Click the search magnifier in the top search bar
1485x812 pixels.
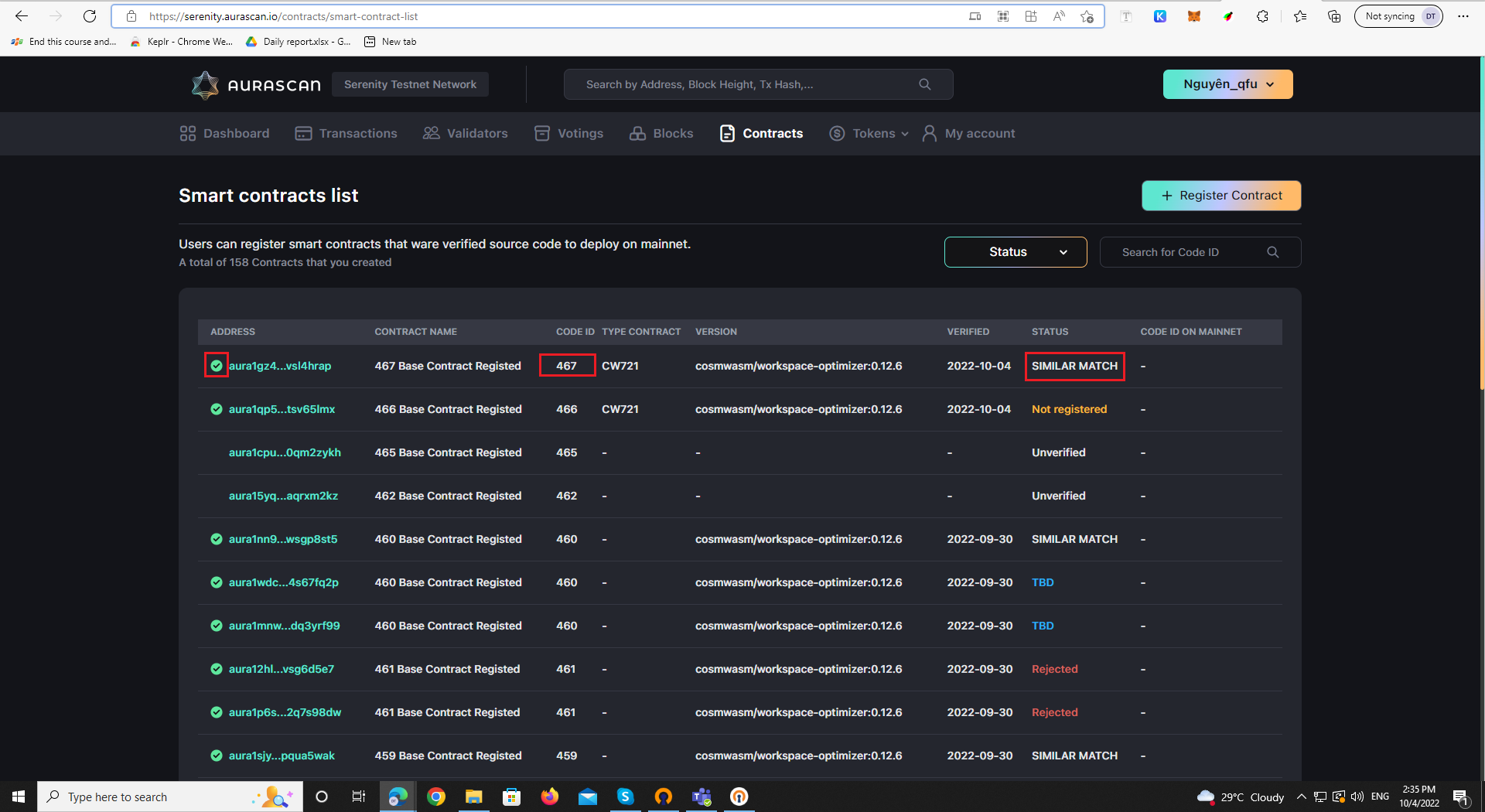pyautogui.click(x=925, y=84)
